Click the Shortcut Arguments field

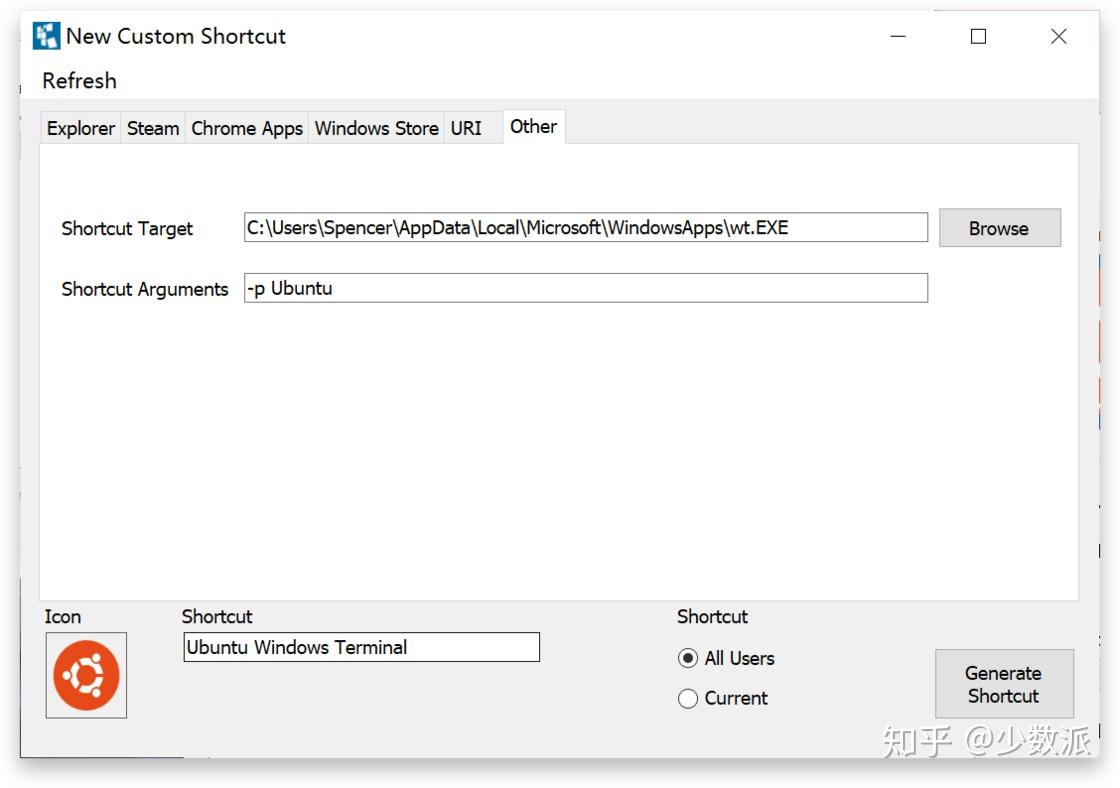click(x=586, y=288)
